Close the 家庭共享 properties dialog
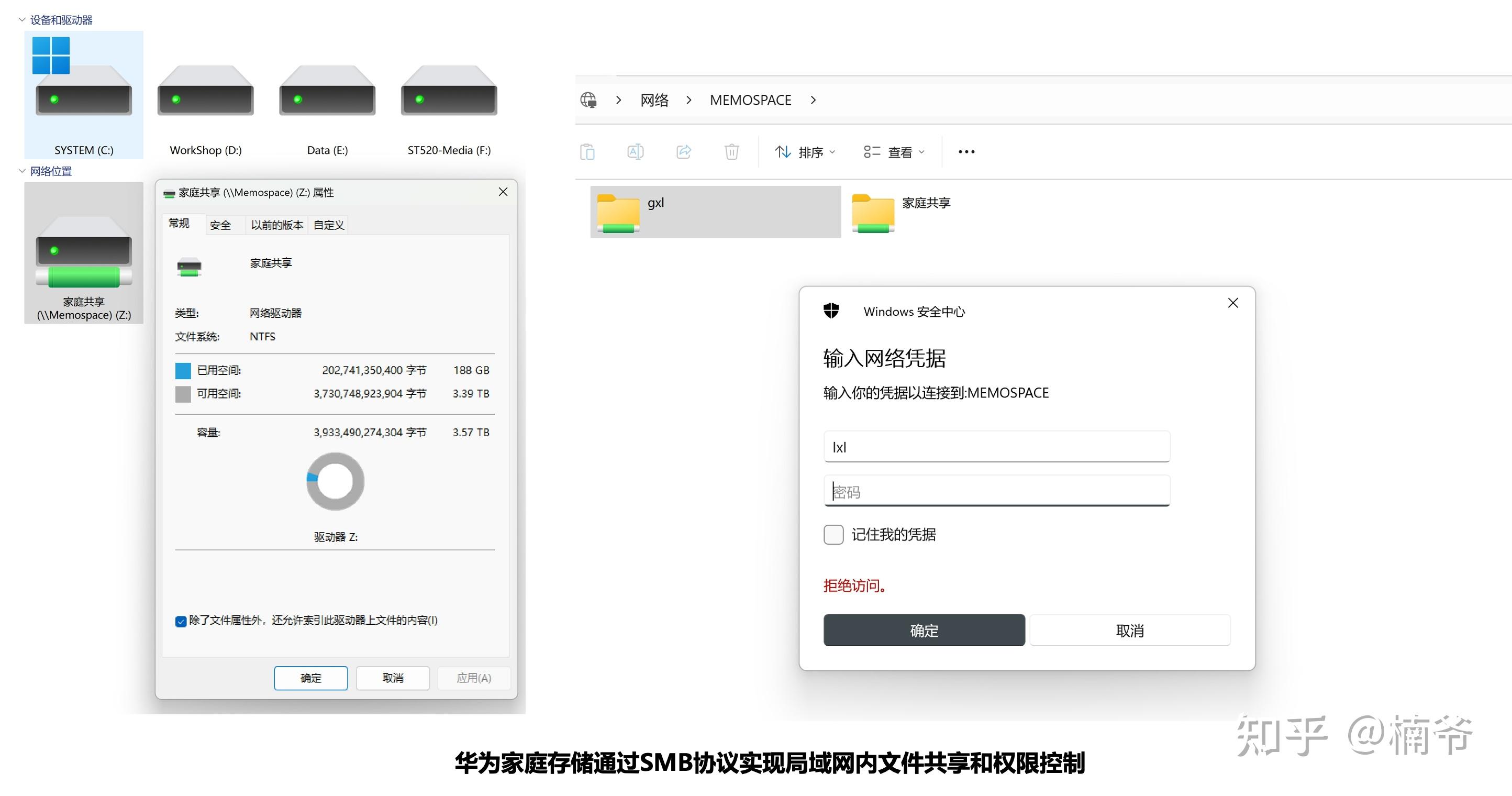 tap(503, 192)
